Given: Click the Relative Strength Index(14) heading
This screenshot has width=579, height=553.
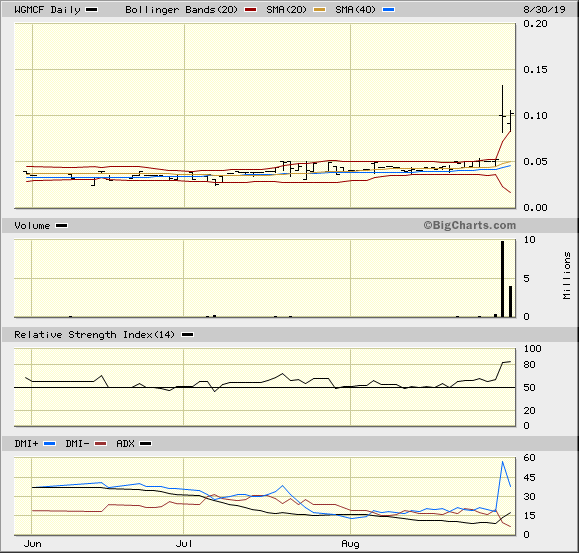Looking at the screenshot, I should 94,334.
